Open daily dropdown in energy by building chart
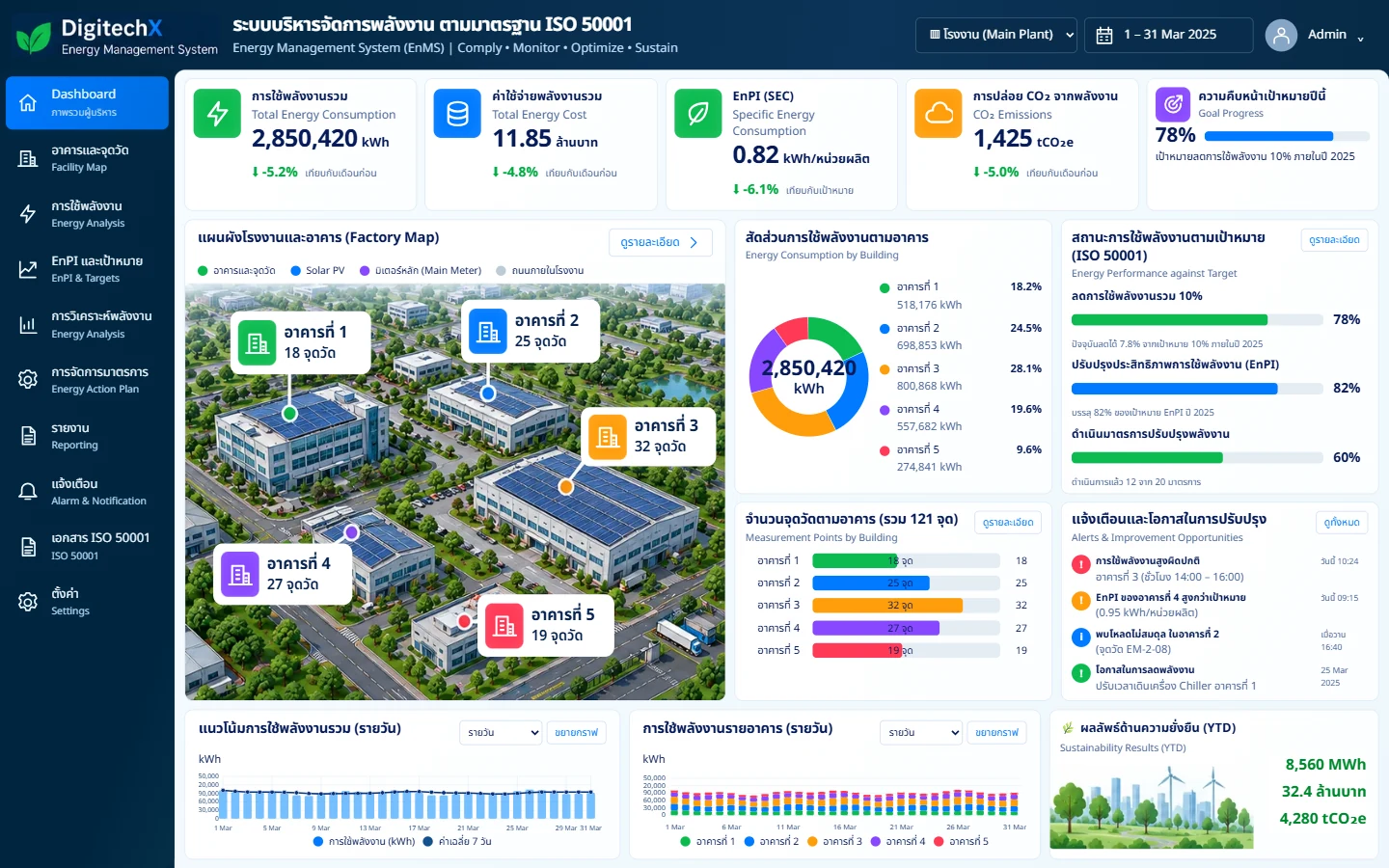1389x868 pixels. click(921, 733)
